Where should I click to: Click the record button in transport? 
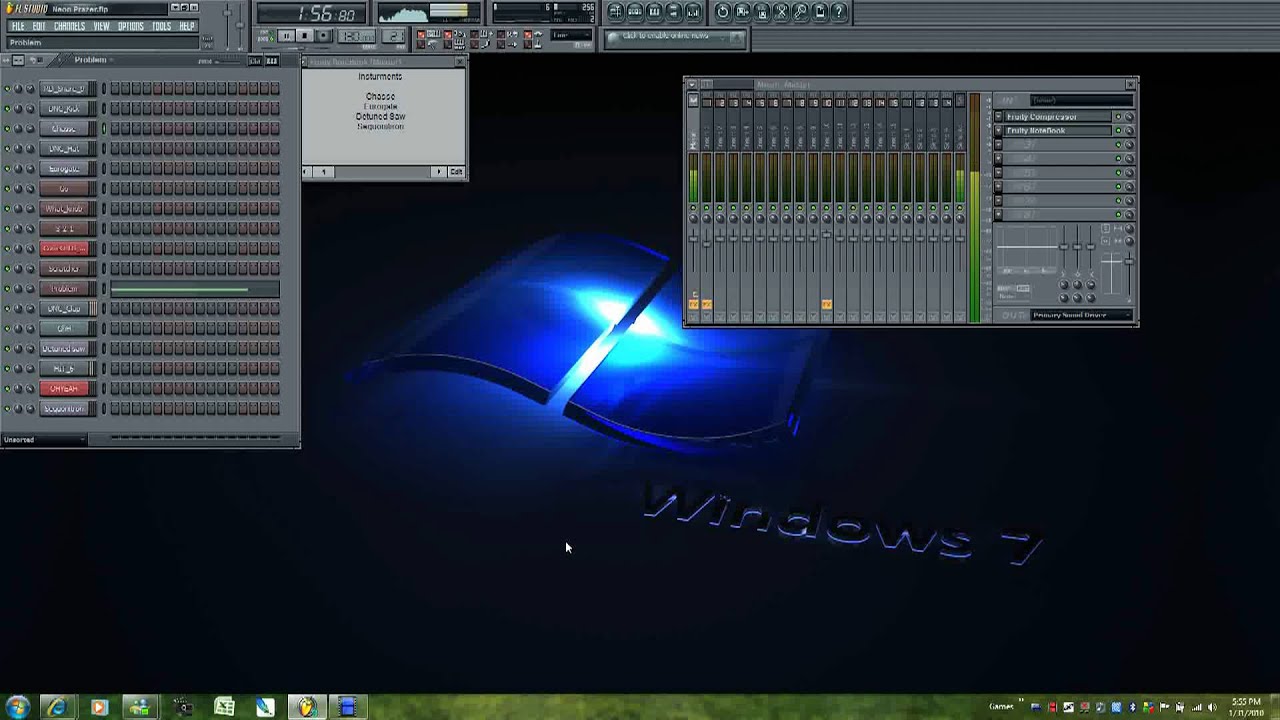click(x=323, y=36)
